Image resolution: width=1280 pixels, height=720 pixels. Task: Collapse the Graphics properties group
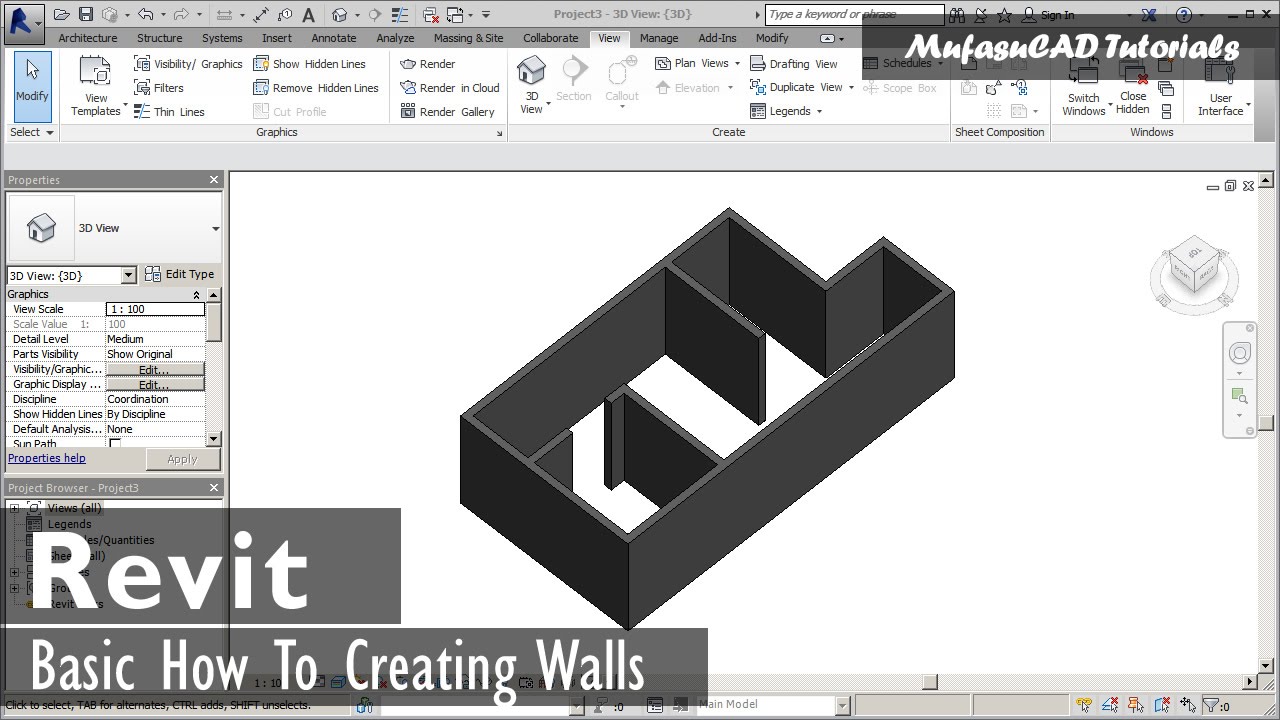coord(196,294)
